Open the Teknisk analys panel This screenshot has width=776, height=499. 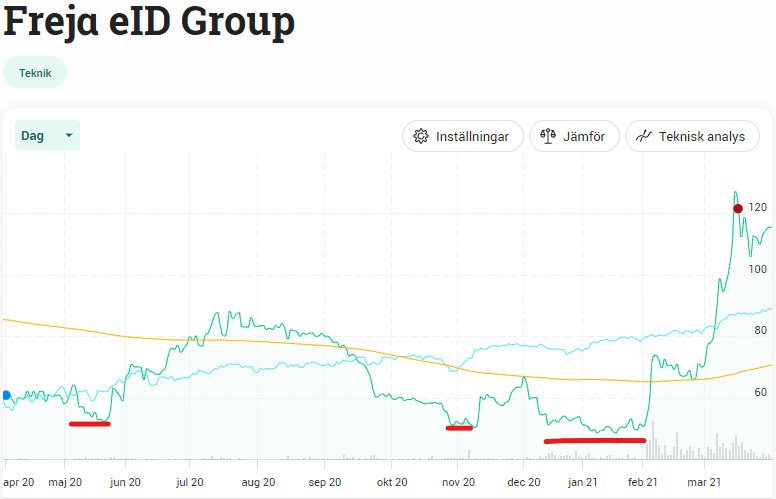691,136
